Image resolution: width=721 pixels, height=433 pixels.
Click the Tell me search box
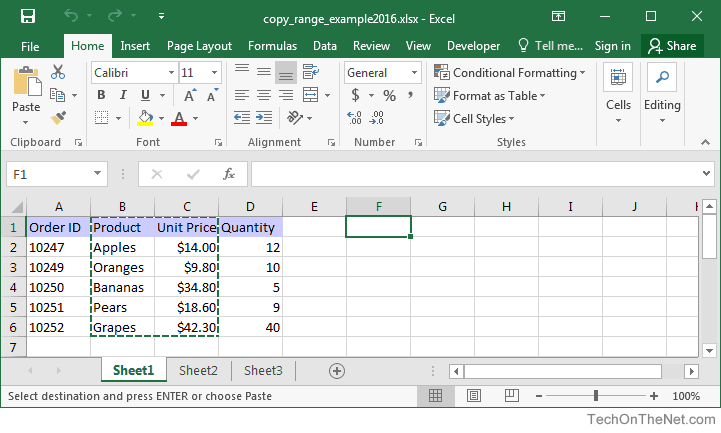pyautogui.click(x=550, y=46)
